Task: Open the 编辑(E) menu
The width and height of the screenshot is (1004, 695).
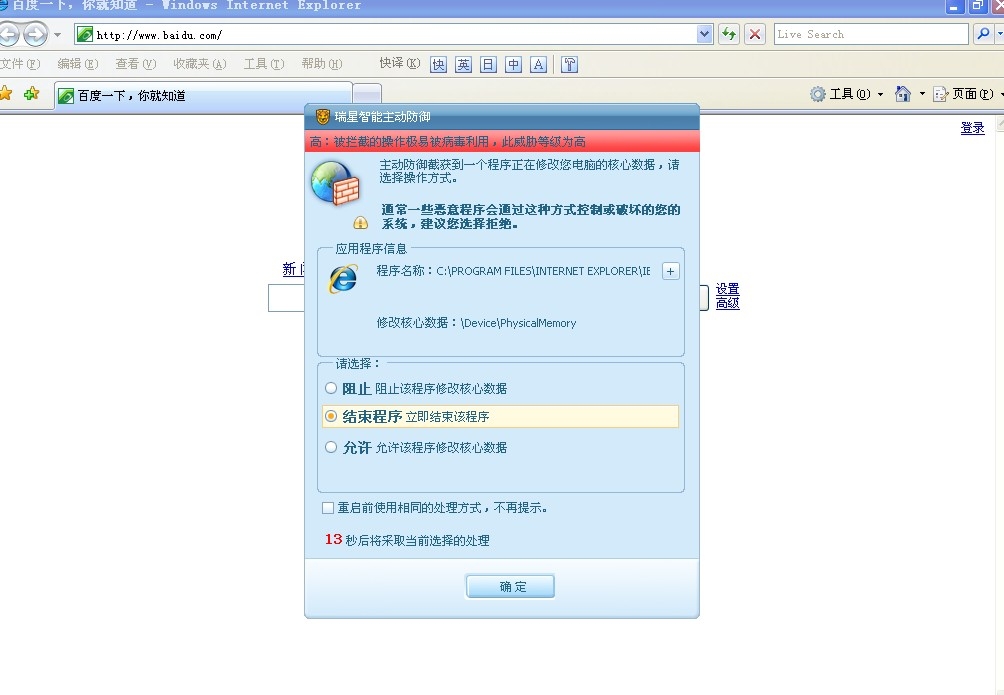Action: (x=77, y=63)
